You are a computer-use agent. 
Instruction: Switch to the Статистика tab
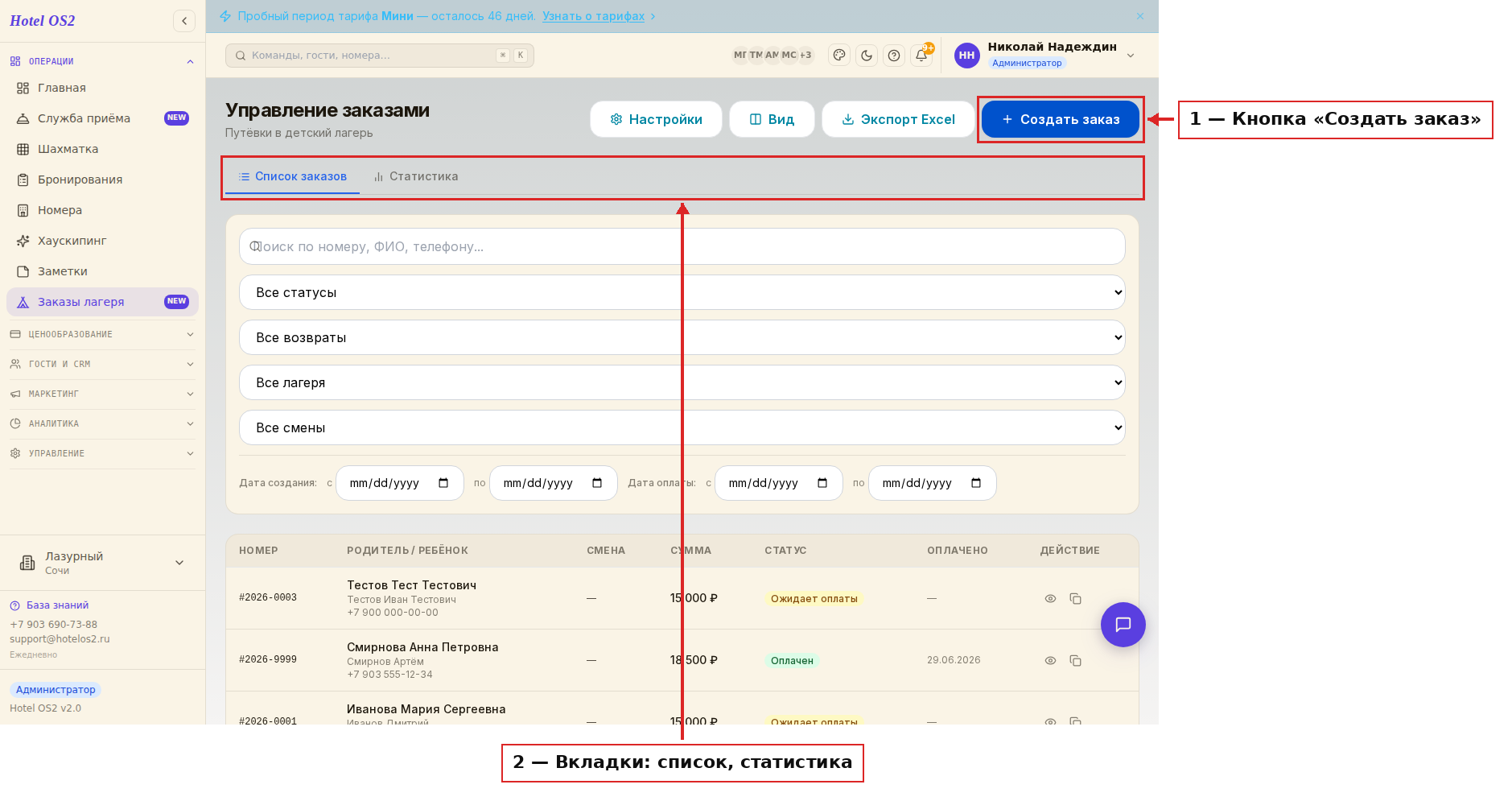tap(416, 176)
